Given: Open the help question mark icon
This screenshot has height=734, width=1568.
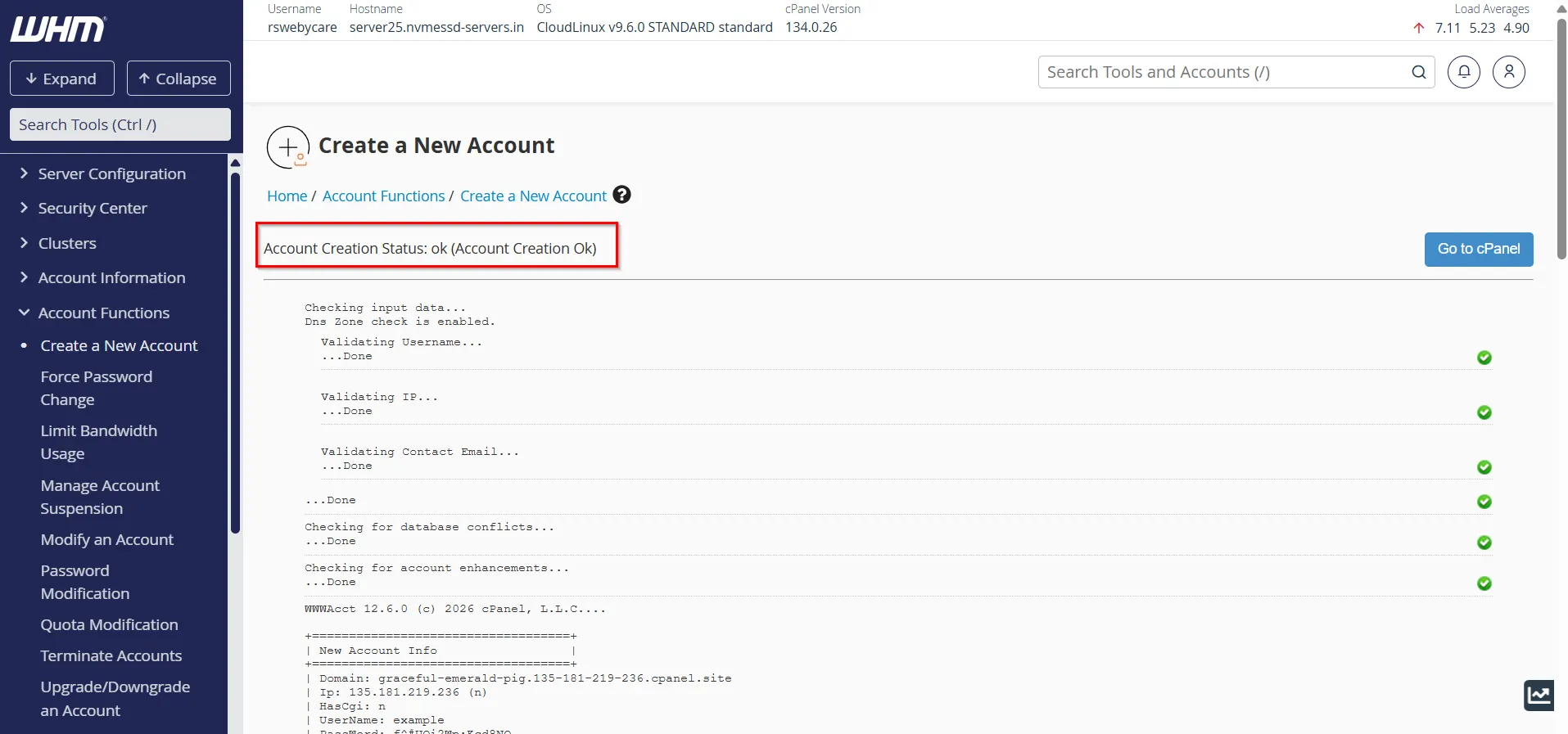Looking at the screenshot, I should point(622,195).
